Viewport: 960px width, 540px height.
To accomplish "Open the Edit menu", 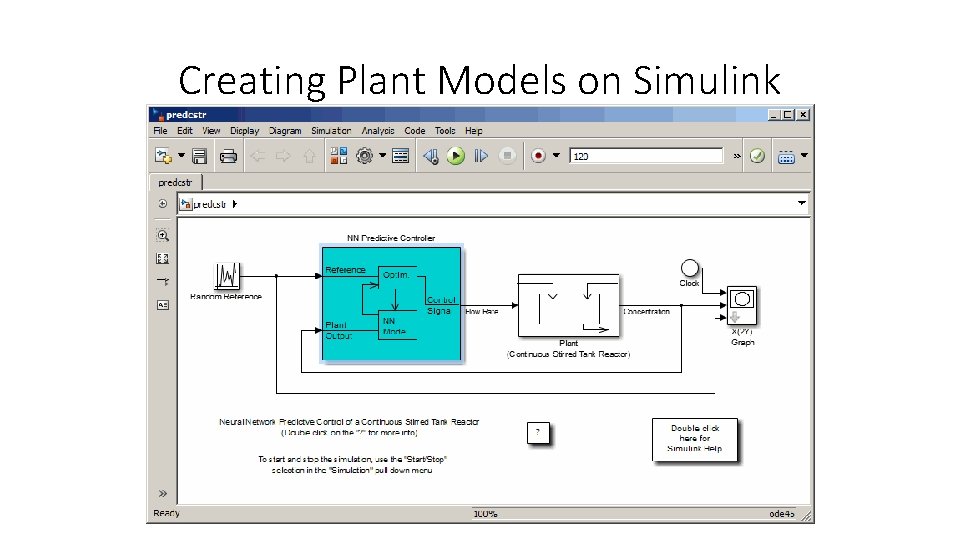I will click(185, 130).
